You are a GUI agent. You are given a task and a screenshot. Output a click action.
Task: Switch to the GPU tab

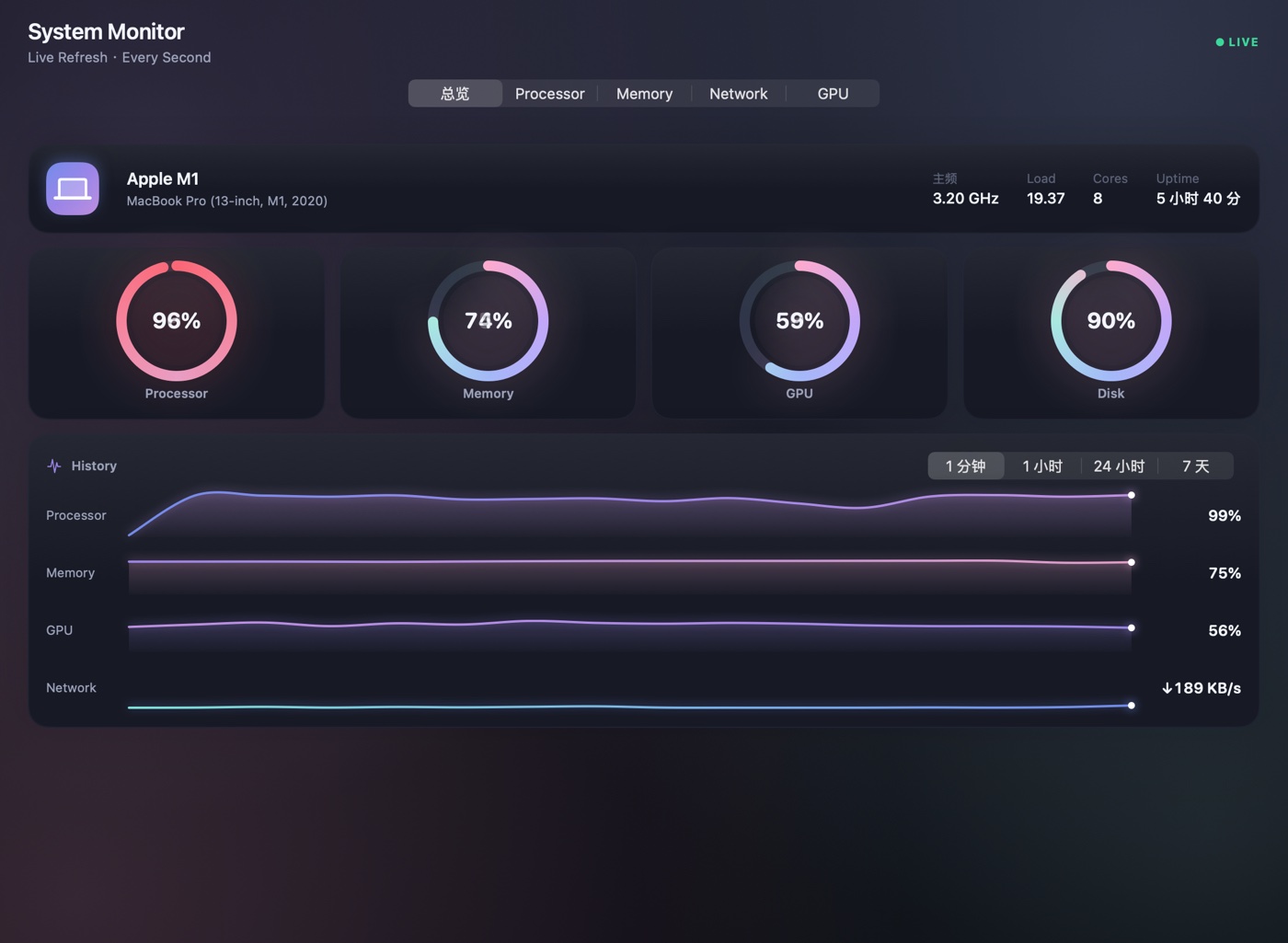[x=833, y=94]
